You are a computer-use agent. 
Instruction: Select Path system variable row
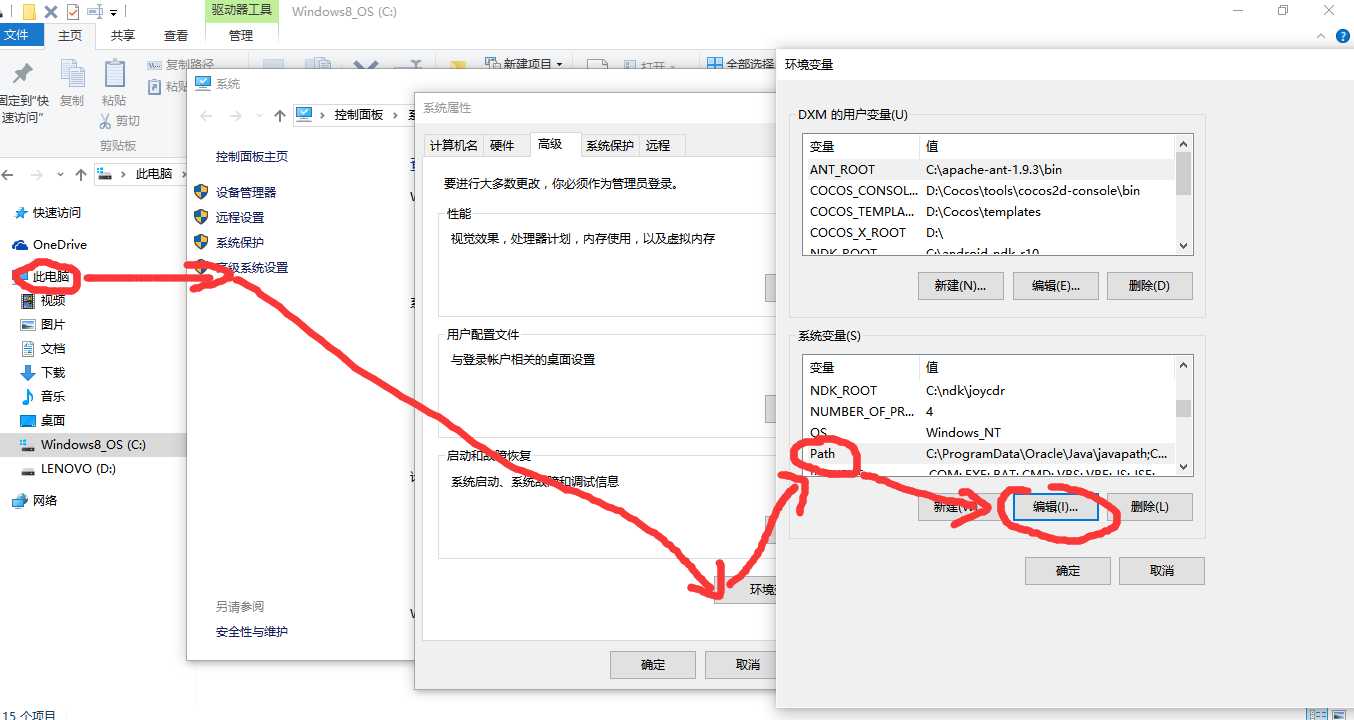(x=989, y=453)
